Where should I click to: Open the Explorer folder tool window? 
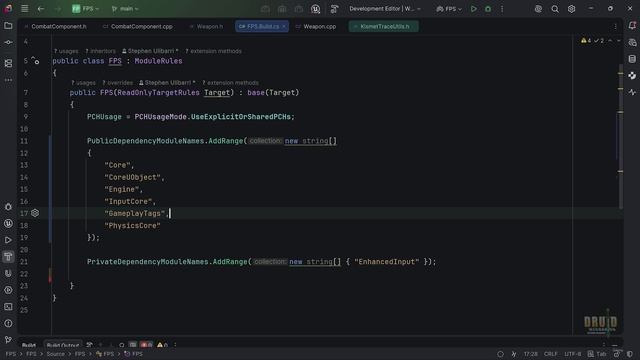click(x=8, y=26)
